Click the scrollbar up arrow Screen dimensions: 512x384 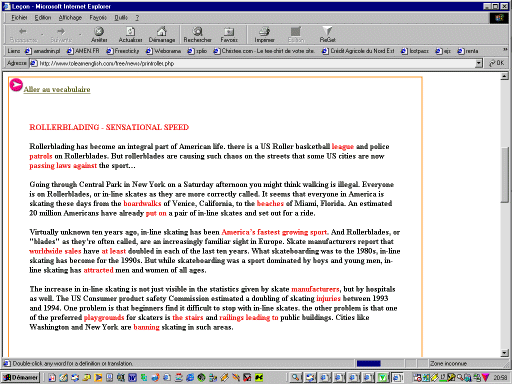[504, 76]
